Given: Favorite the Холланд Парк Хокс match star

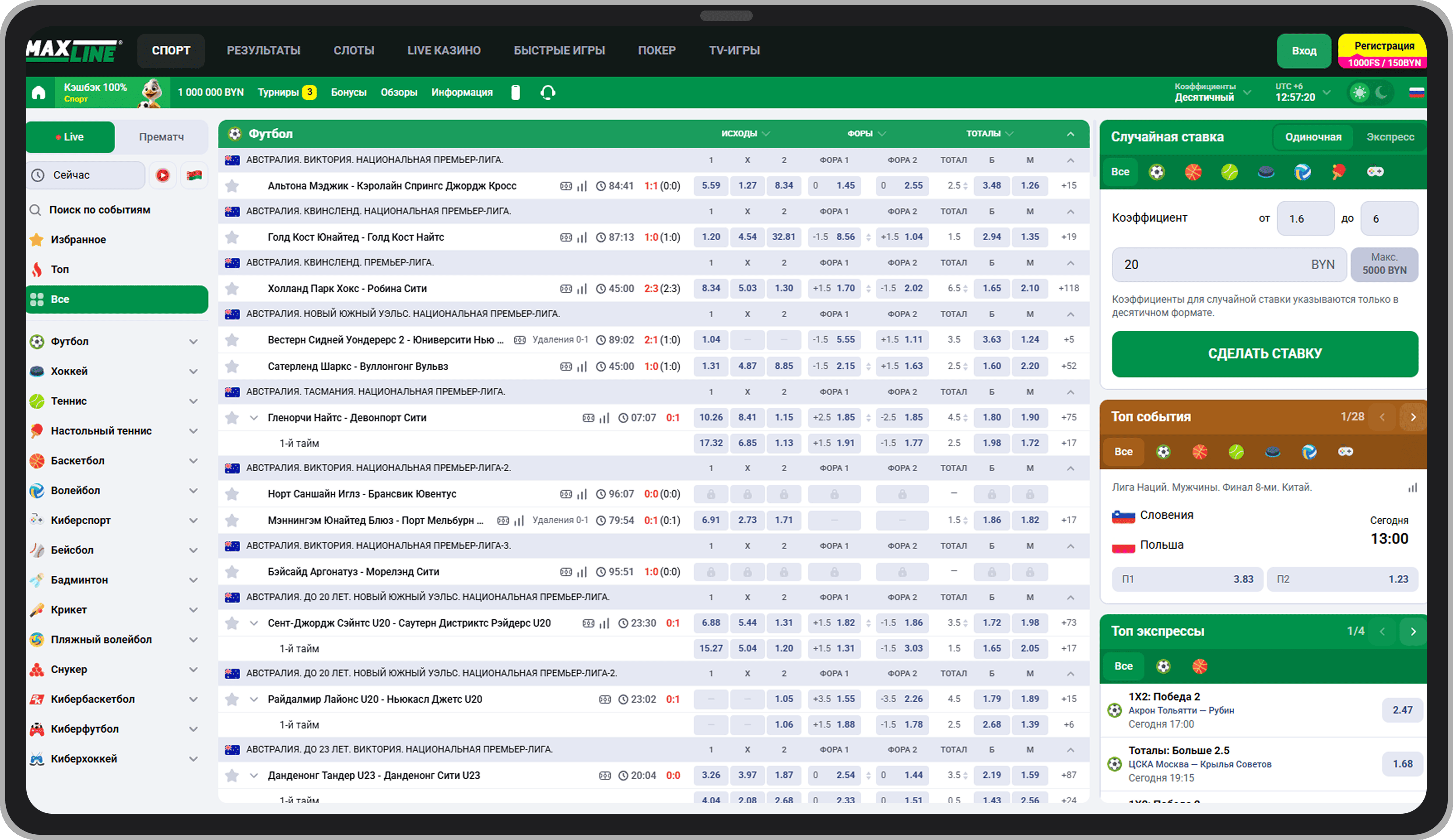Looking at the screenshot, I should tap(232, 288).
